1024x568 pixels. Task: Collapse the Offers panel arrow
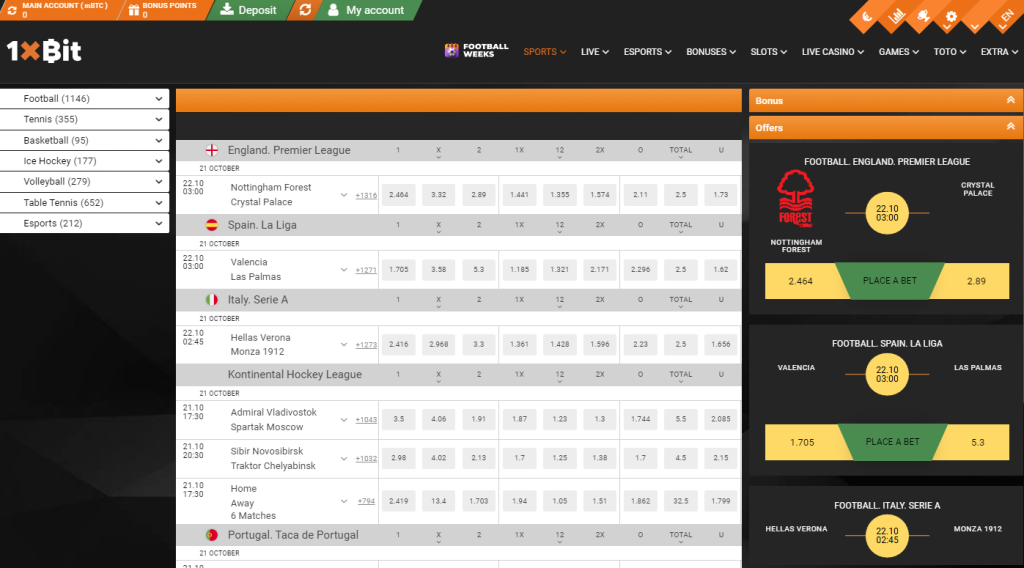coord(1010,127)
